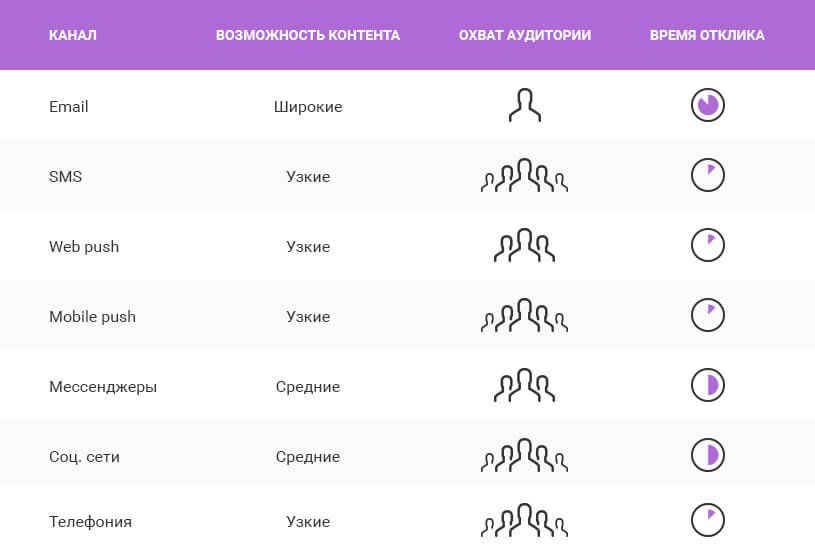Select the ОХВАТ АУДИТОРИИ column header
The width and height of the screenshot is (815, 555).
click(x=525, y=35)
